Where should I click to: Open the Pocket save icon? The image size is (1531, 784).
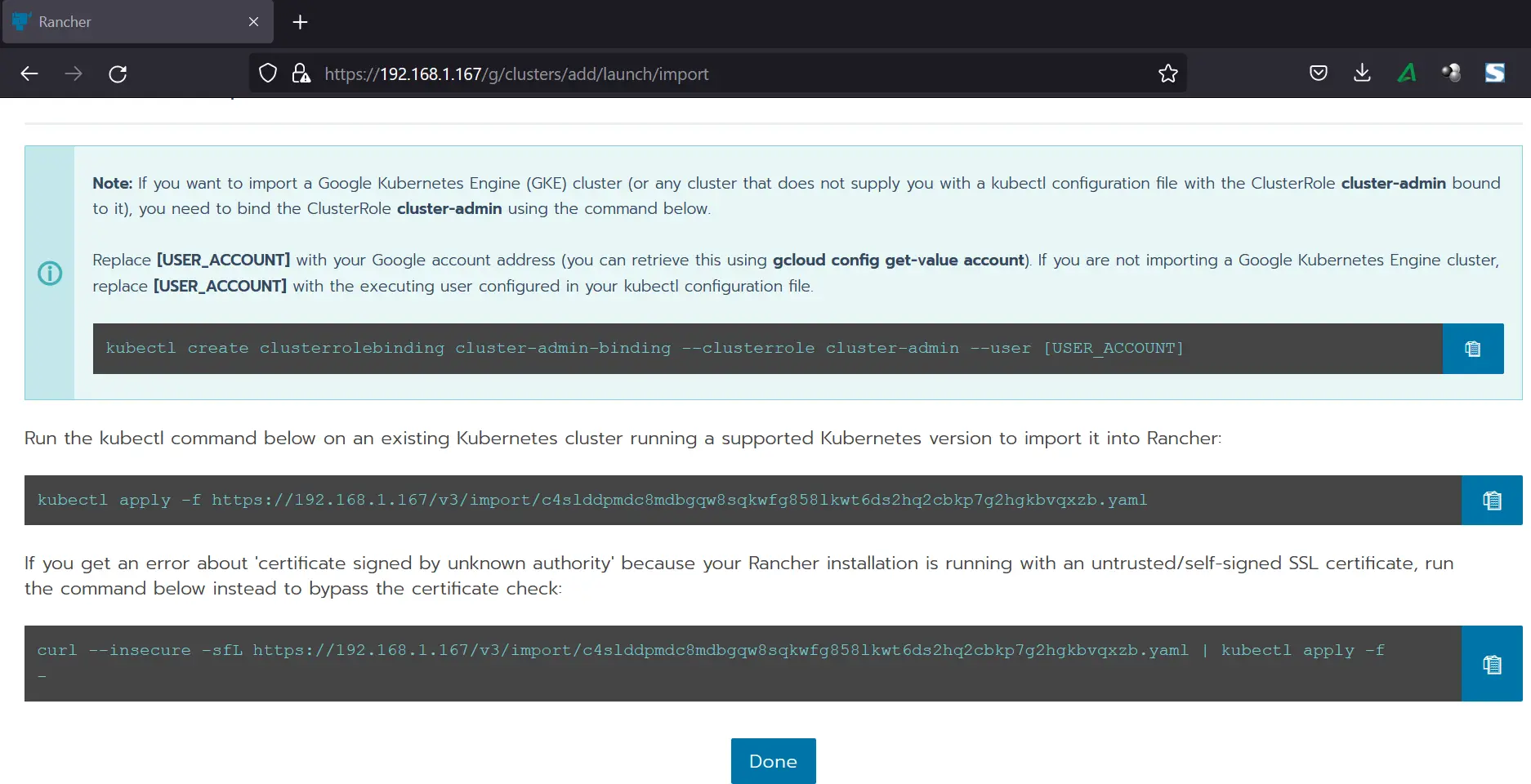pyautogui.click(x=1318, y=73)
